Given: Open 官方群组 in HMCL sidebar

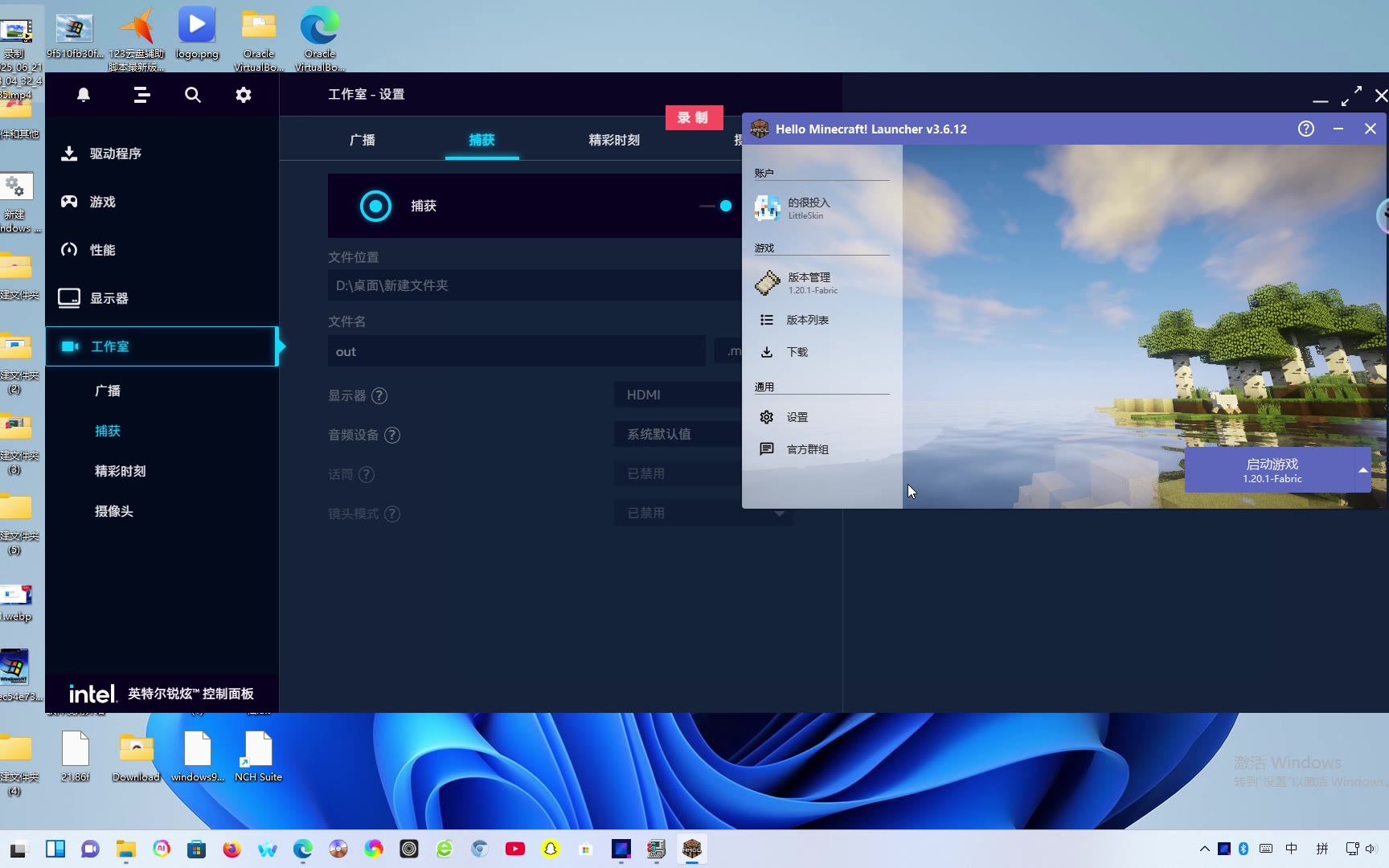Looking at the screenshot, I should (822, 449).
